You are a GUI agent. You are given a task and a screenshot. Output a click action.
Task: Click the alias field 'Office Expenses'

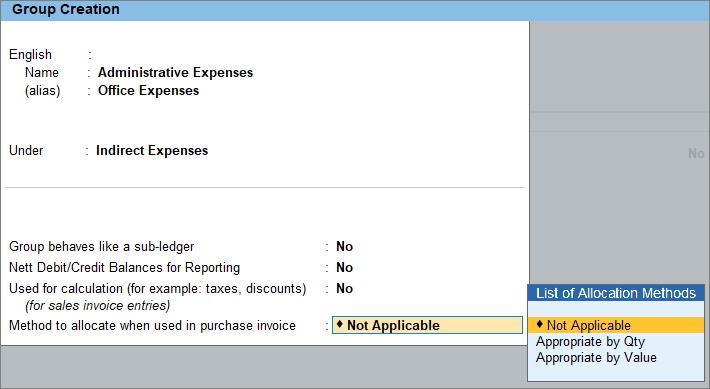[149, 91]
